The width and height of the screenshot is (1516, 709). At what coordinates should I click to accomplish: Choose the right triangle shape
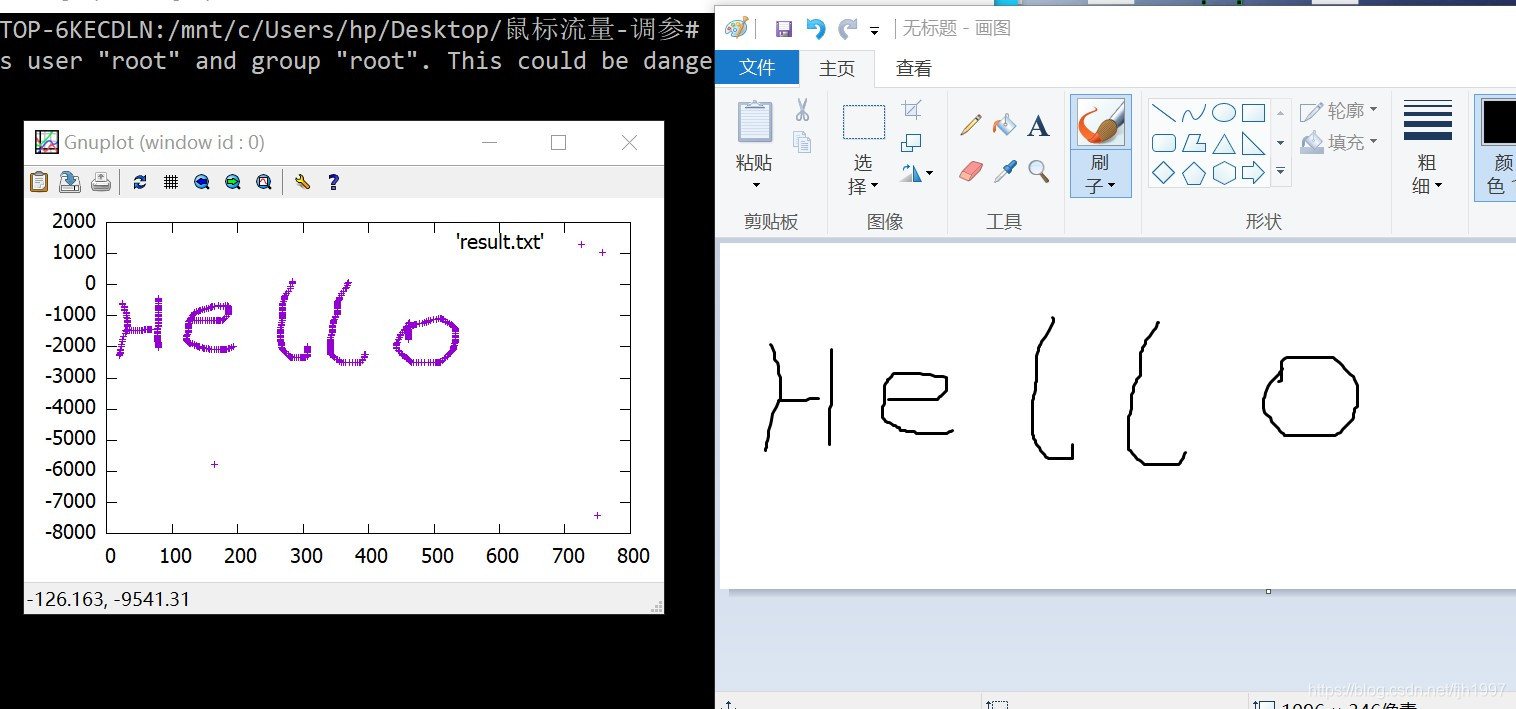pyautogui.click(x=1254, y=143)
